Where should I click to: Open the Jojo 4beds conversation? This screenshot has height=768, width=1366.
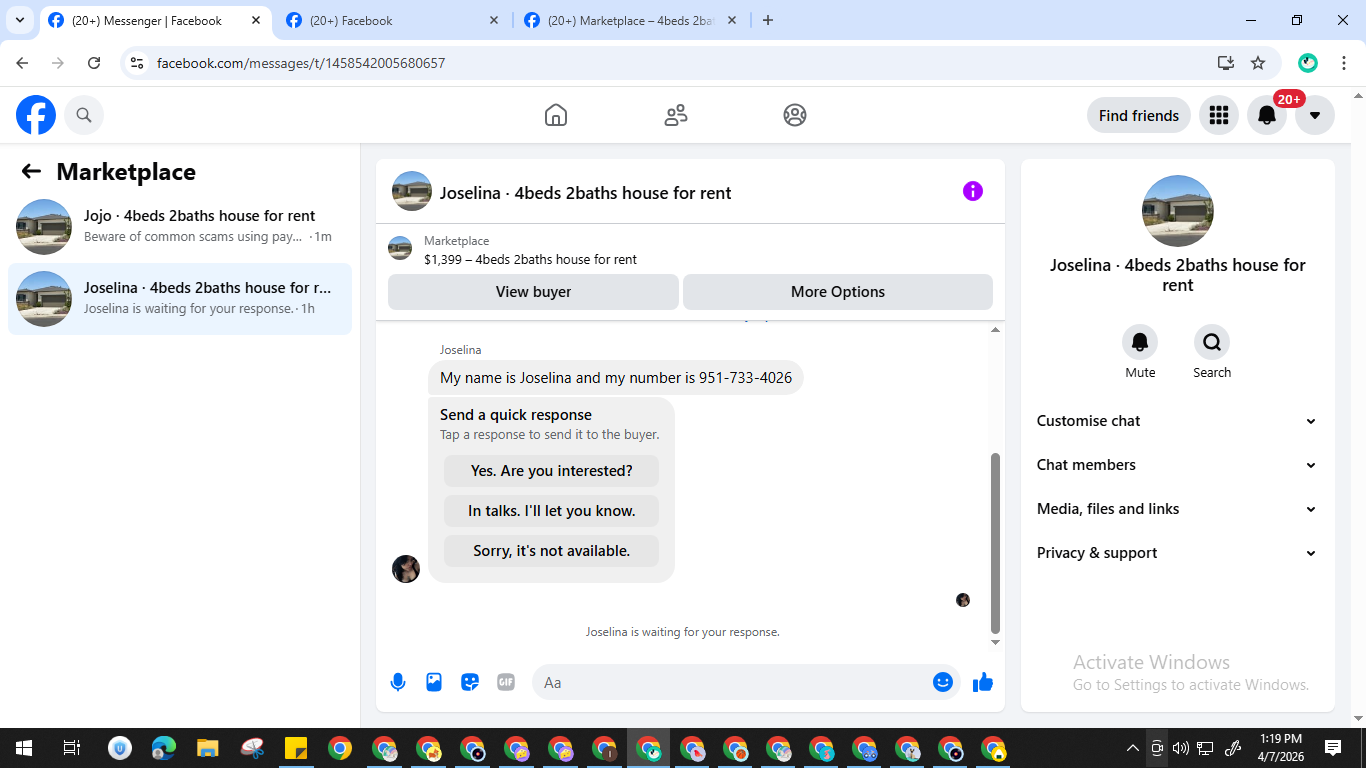180,227
